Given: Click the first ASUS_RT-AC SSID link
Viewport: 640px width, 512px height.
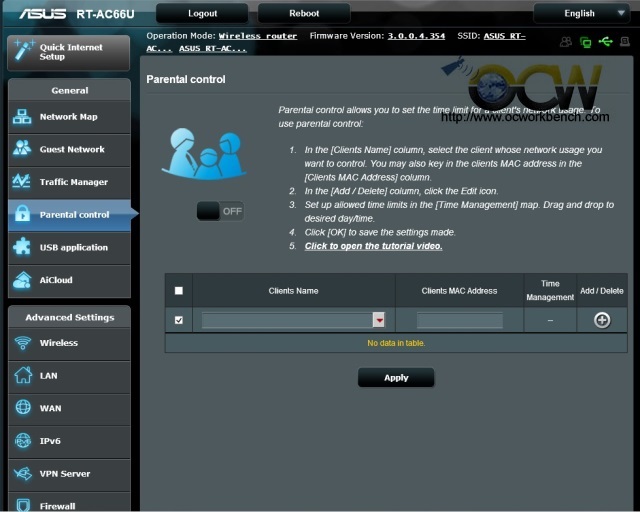Looking at the screenshot, I should coord(504,36).
